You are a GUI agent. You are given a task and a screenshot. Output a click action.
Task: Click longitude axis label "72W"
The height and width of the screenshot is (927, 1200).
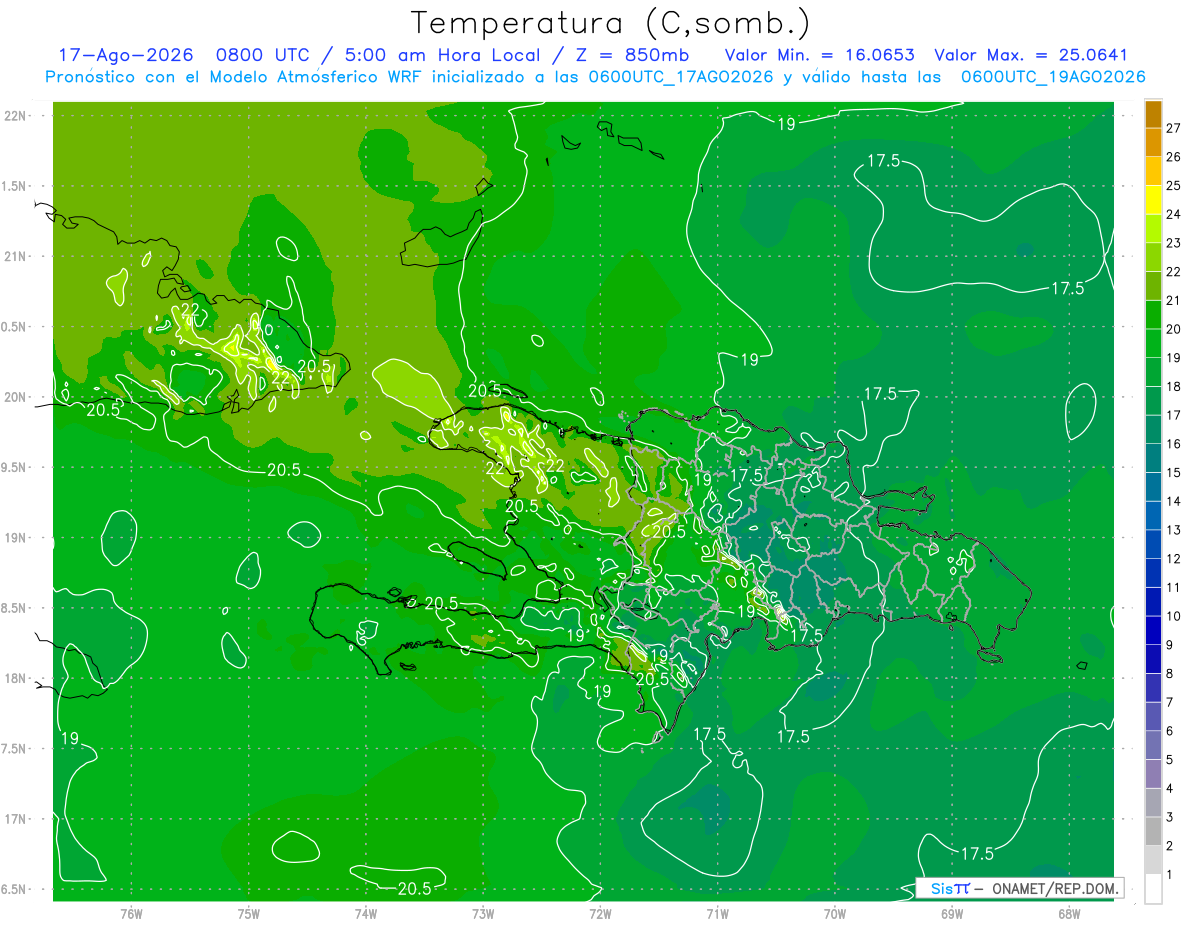(x=600, y=914)
